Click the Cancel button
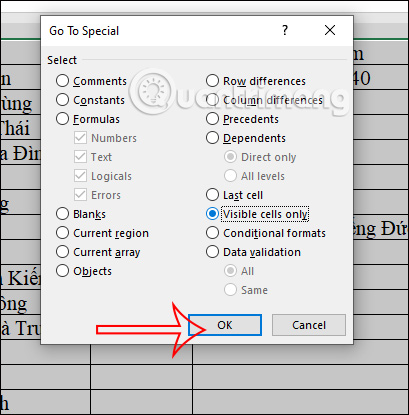 point(309,325)
